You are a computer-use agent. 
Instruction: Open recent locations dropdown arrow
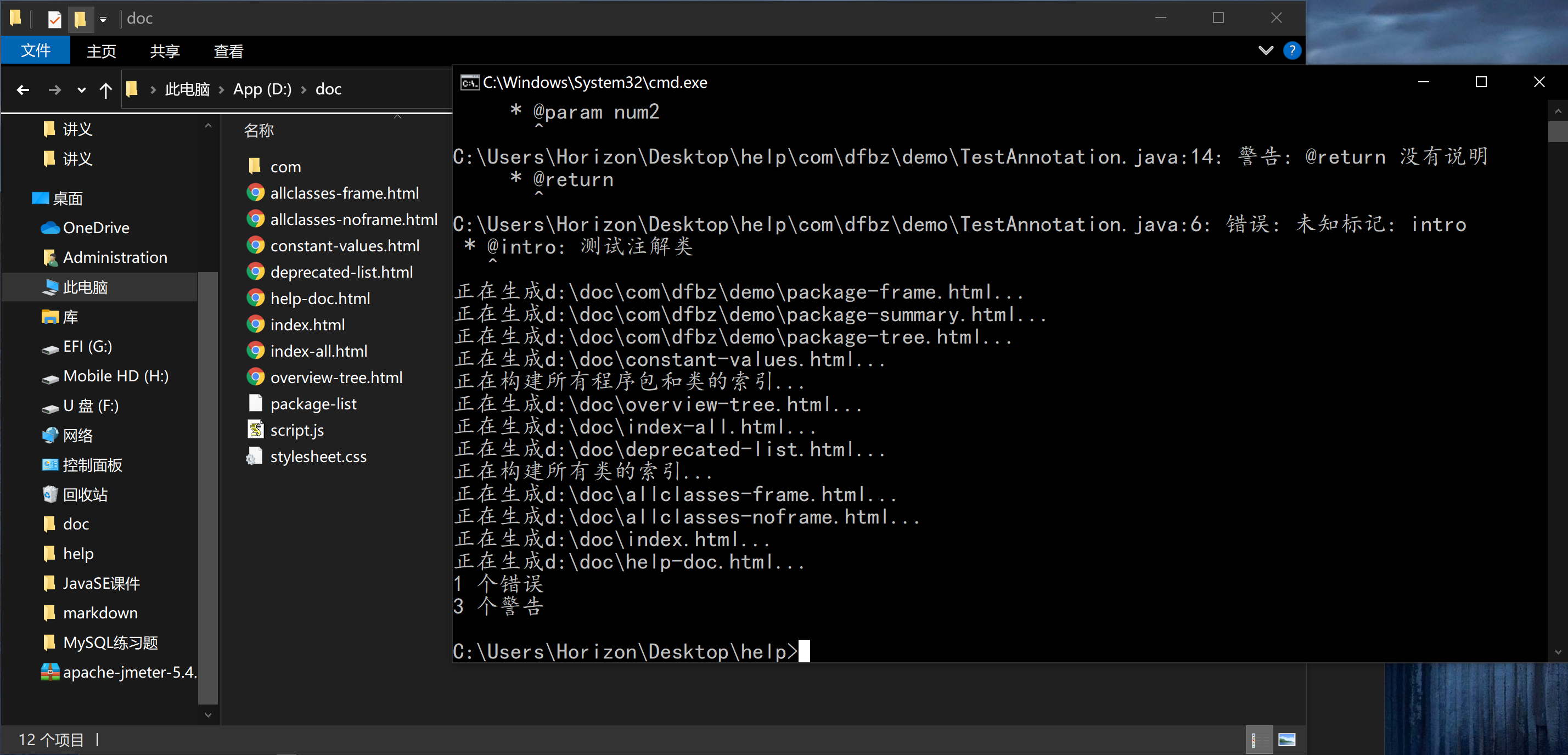[82, 90]
